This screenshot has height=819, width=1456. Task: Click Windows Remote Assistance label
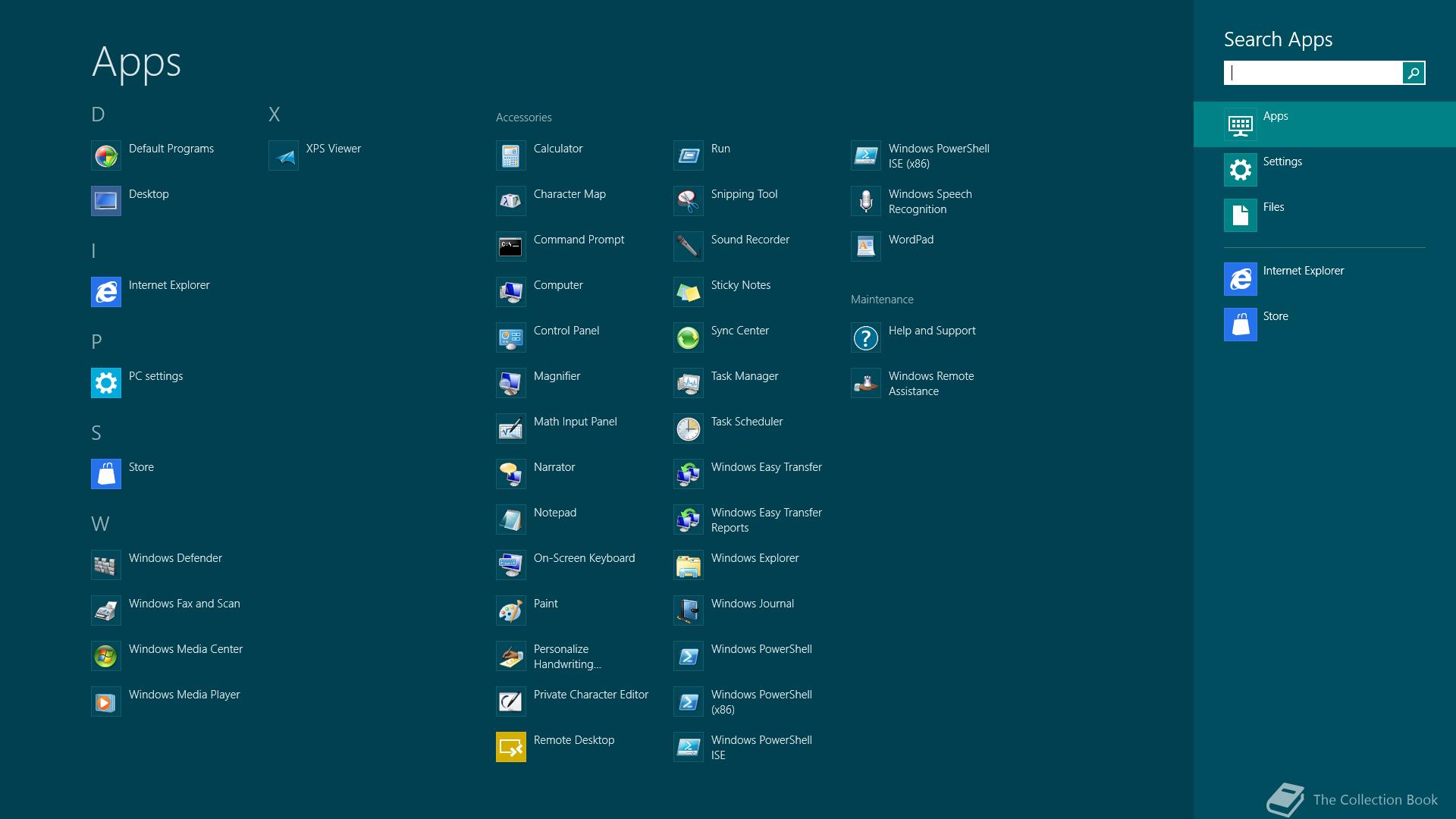tap(931, 384)
